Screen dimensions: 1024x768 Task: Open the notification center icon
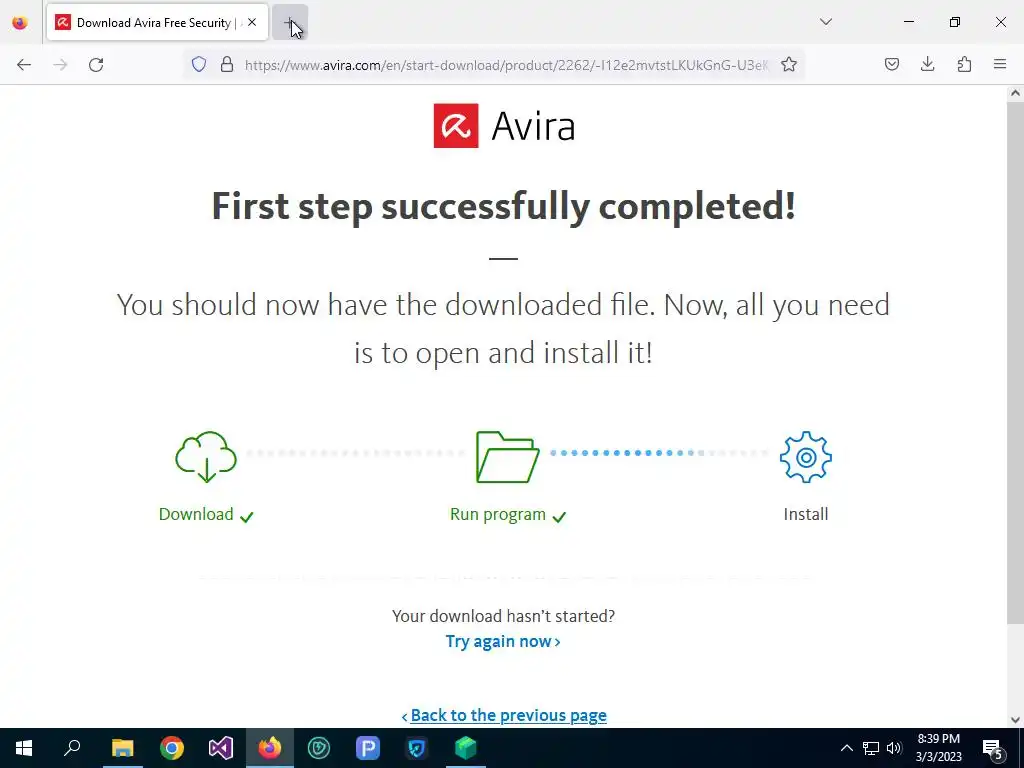coord(993,749)
